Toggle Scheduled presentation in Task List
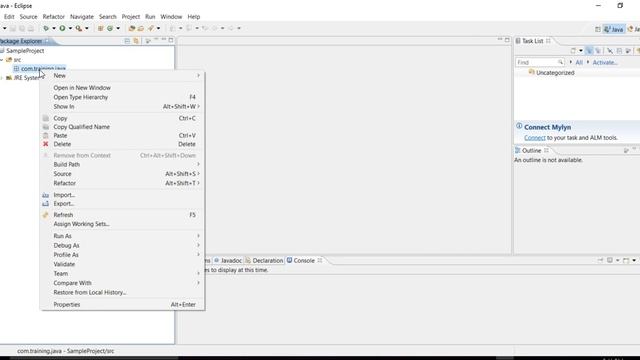The height and width of the screenshot is (360, 640). [598, 51]
